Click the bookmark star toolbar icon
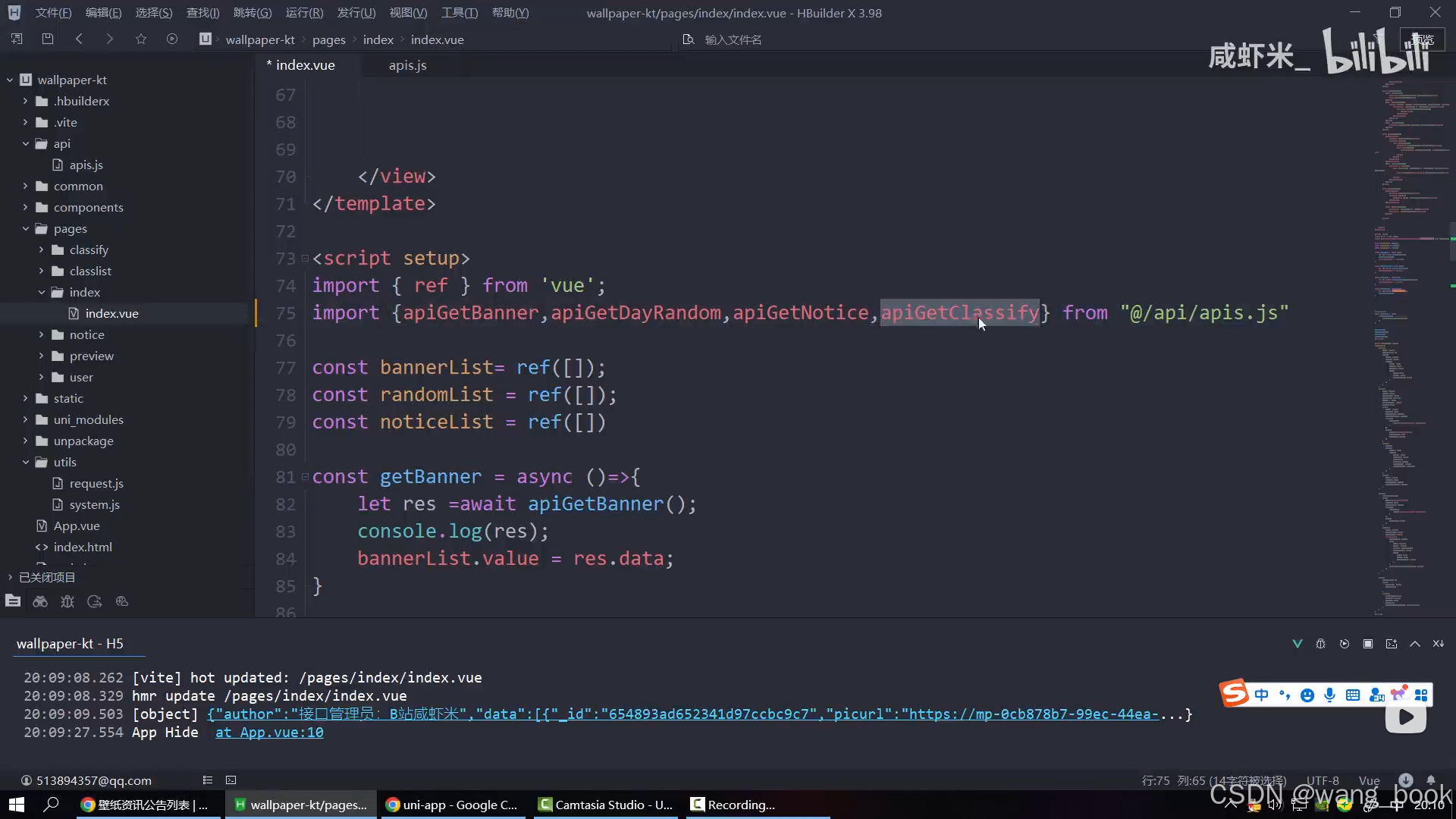Screen dimensions: 1456x819 tap(141, 39)
